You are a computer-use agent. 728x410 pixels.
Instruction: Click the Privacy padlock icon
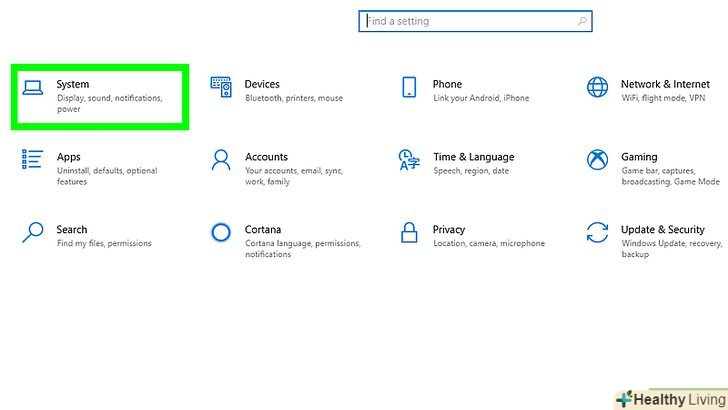tap(409, 232)
